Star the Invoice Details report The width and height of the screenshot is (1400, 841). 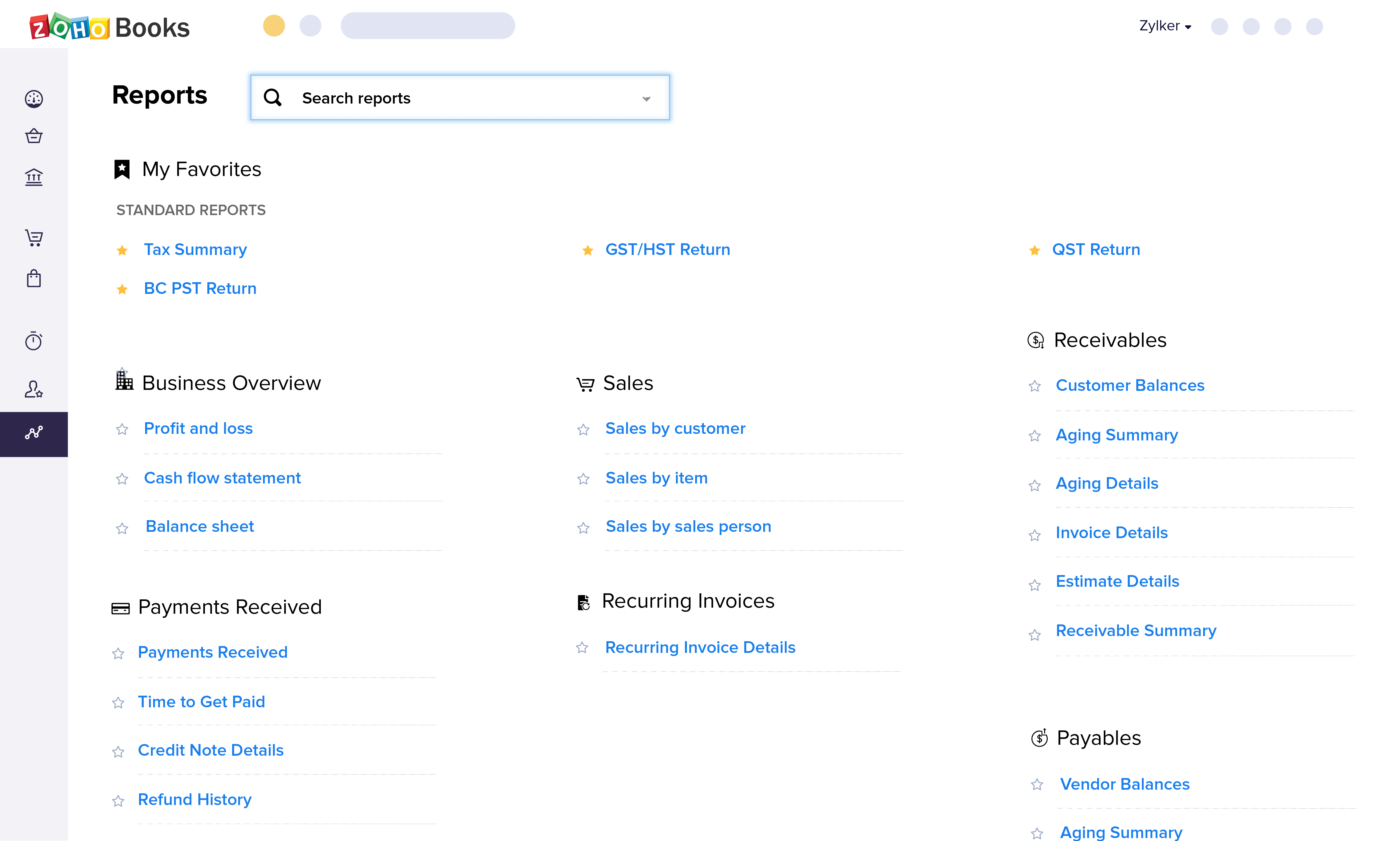(1034, 535)
